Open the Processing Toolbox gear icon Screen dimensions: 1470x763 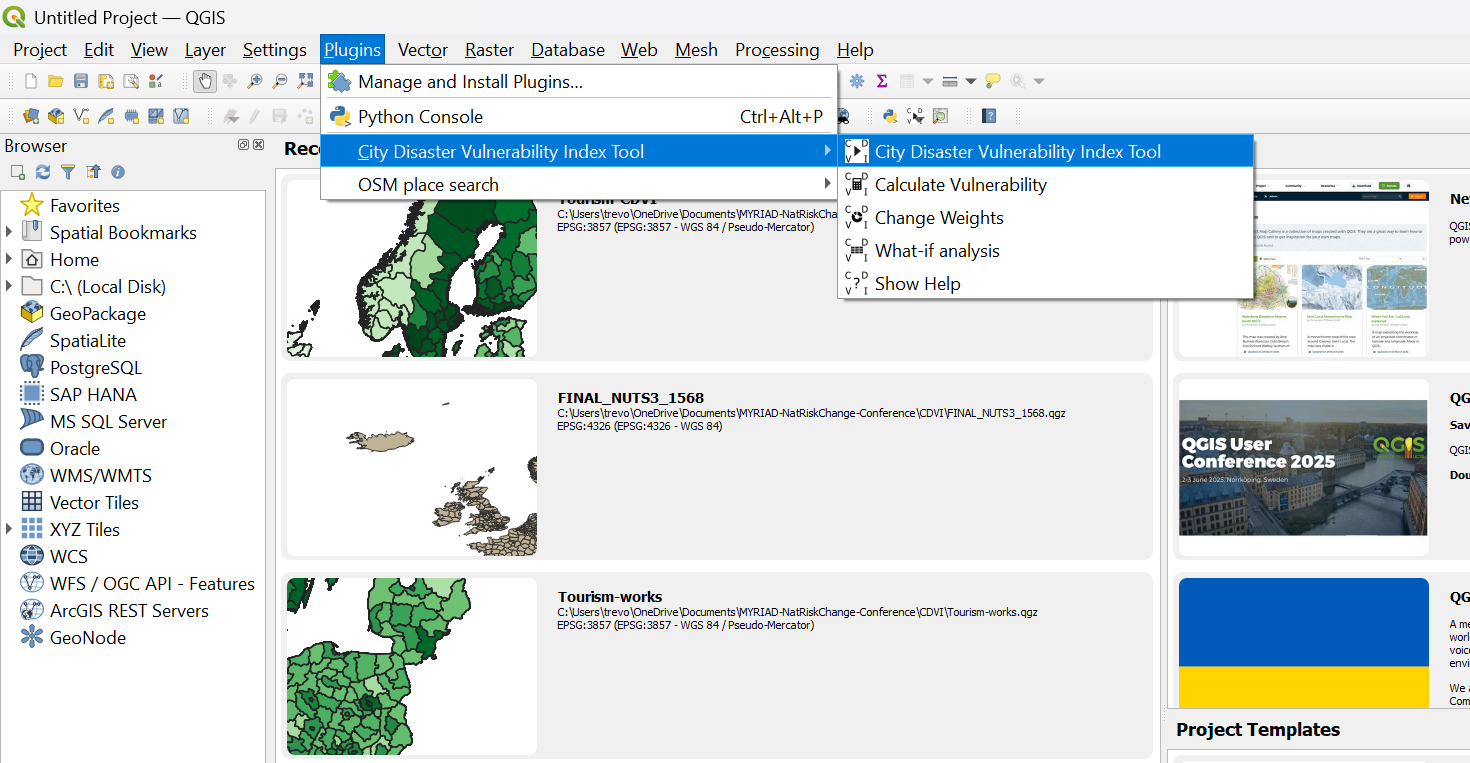(x=857, y=81)
